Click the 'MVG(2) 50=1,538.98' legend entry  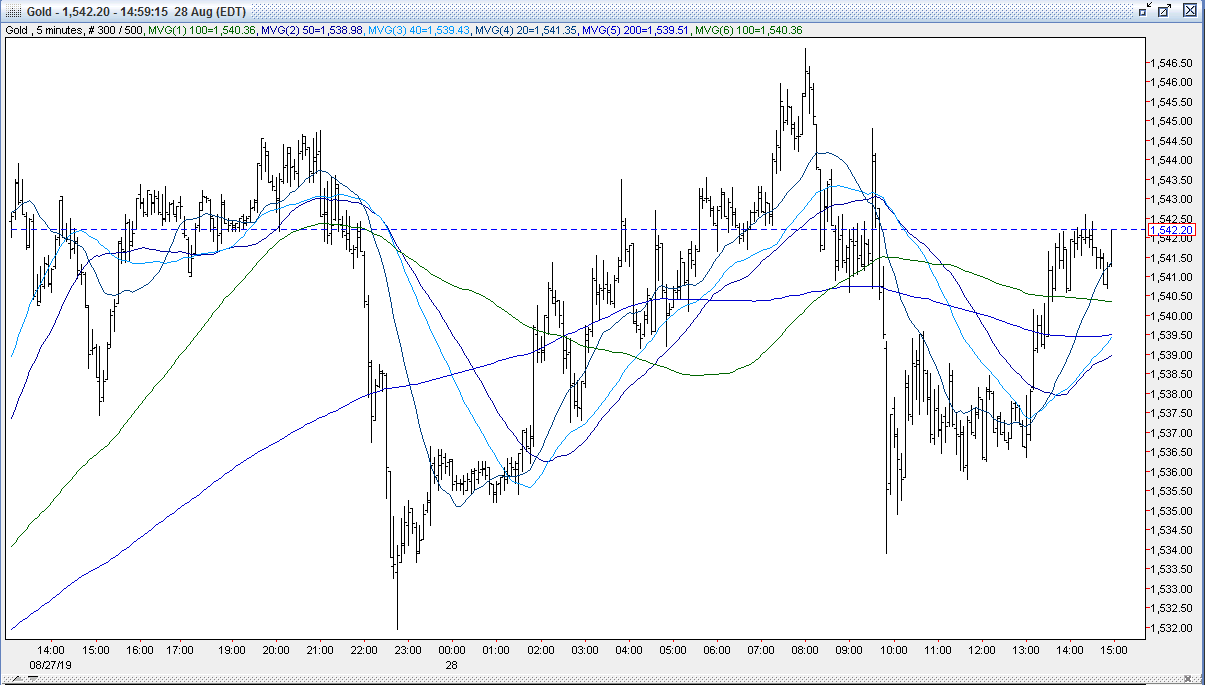[x=311, y=31]
